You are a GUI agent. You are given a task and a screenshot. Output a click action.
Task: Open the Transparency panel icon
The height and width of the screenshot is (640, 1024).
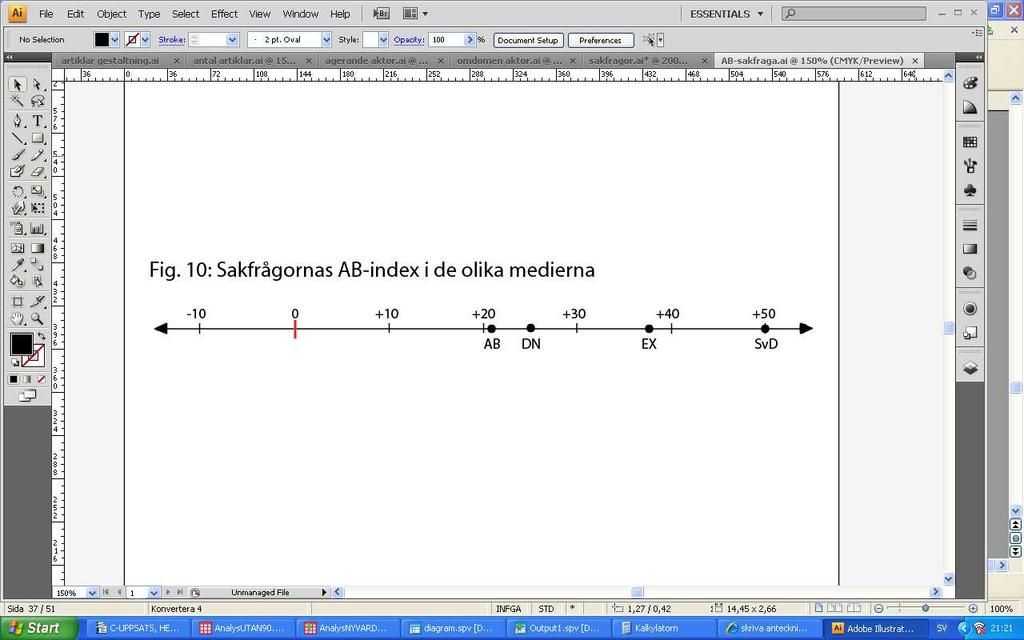click(x=970, y=273)
